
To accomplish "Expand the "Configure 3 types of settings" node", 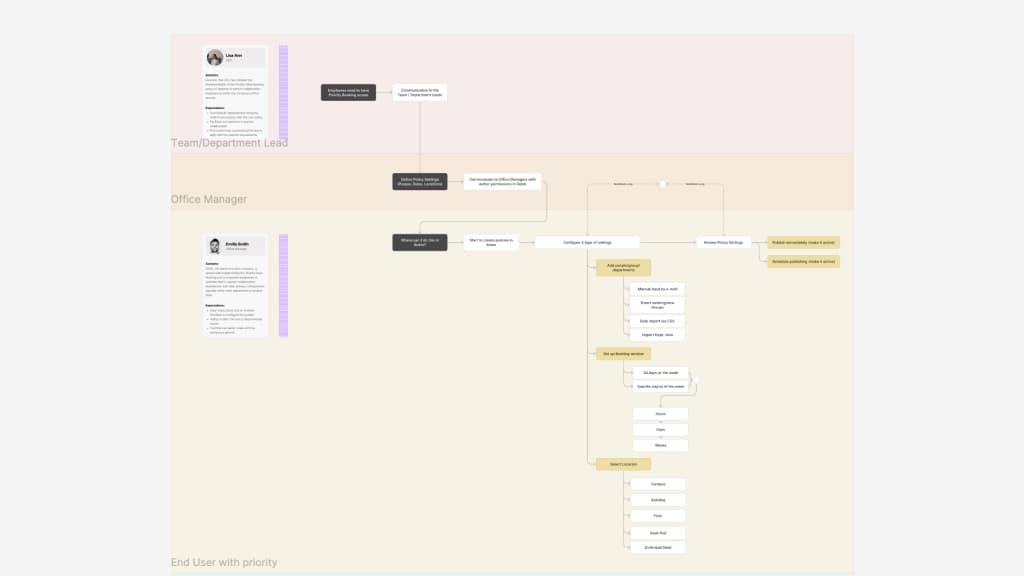I will [x=588, y=241].
